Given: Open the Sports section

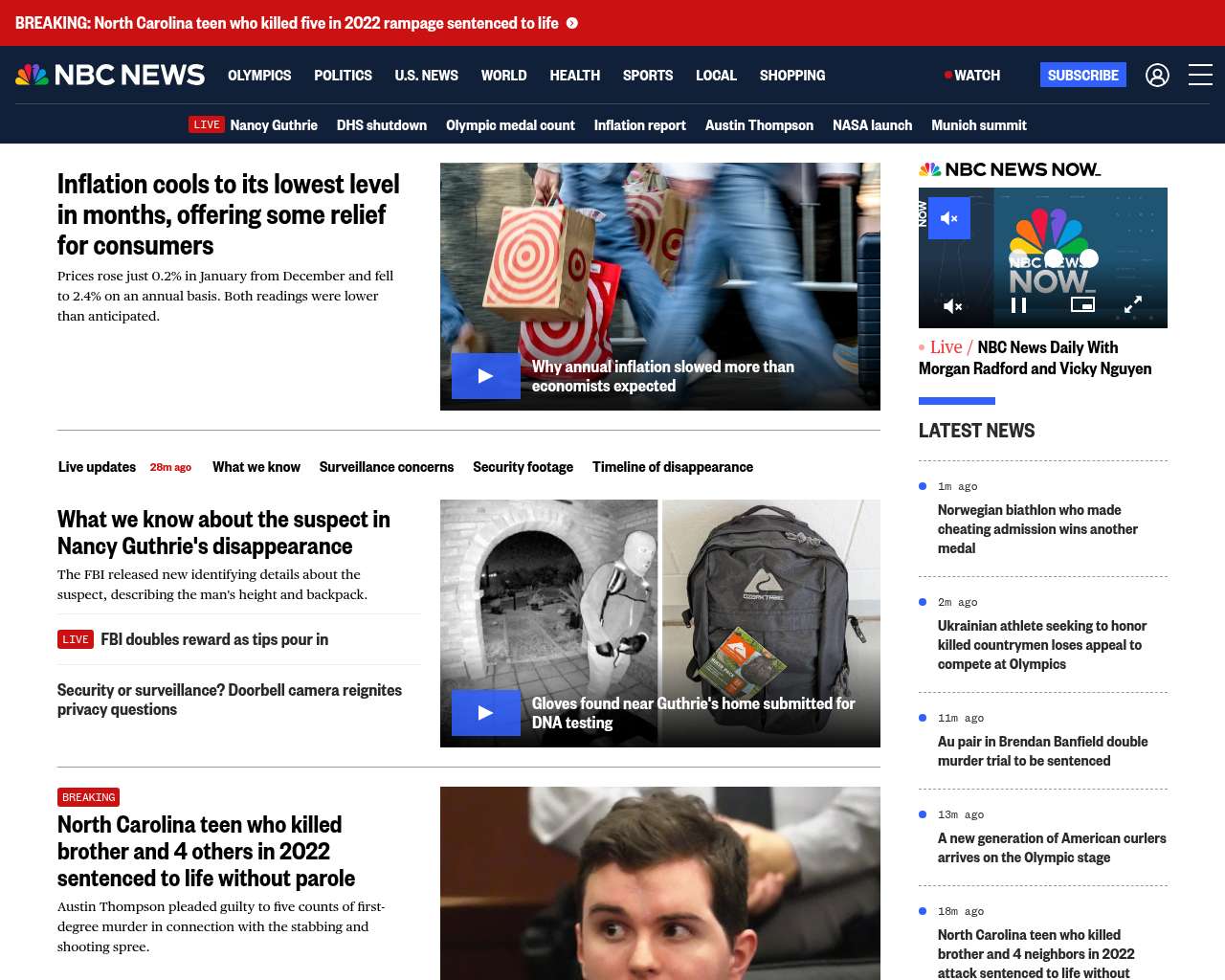Looking at the screenshot, I should click(648, 75).
